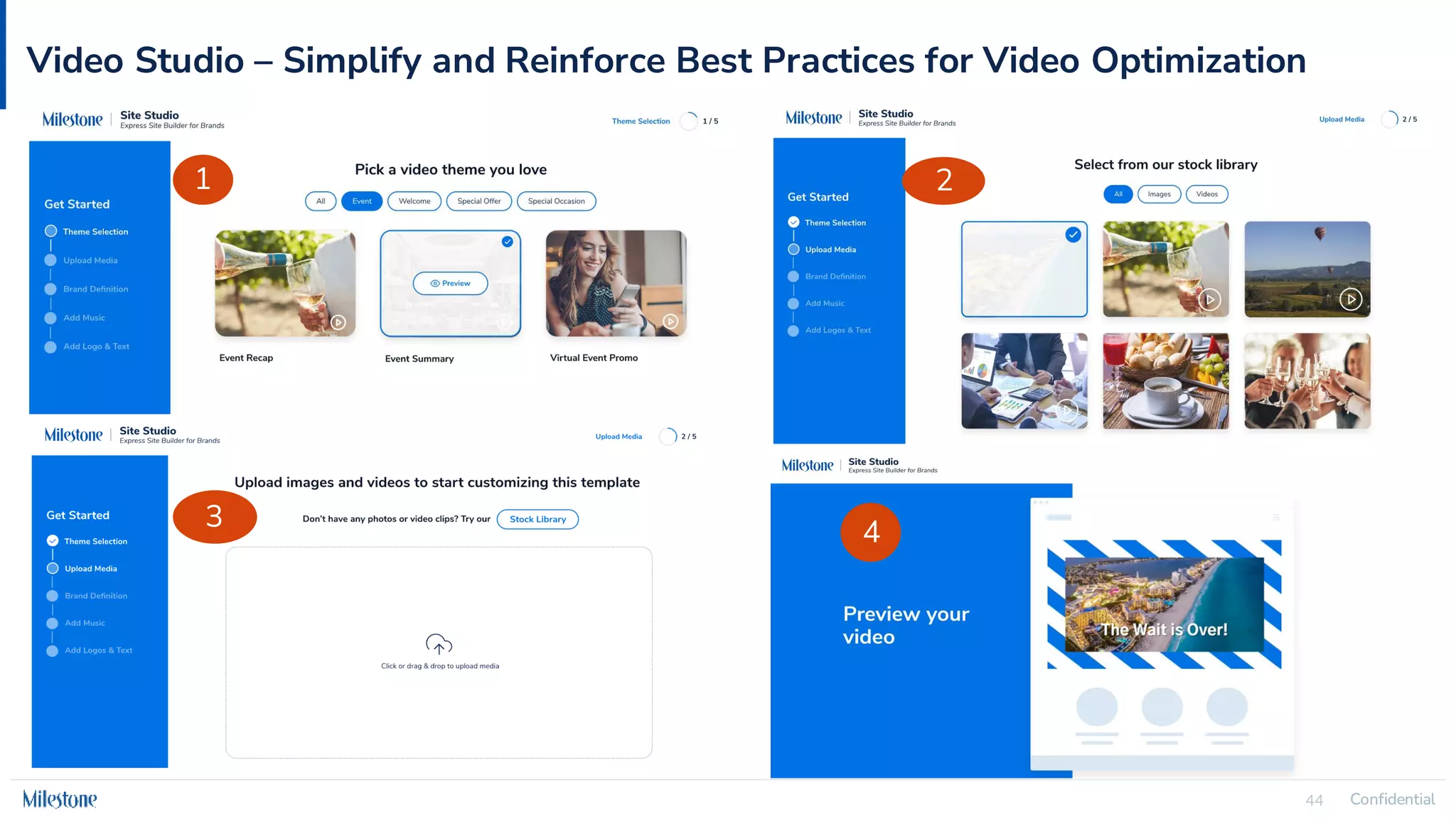Screen dimensions: 1456x819
Task: Play the champagne pouring stock video
Action: tap(1209, 299)
